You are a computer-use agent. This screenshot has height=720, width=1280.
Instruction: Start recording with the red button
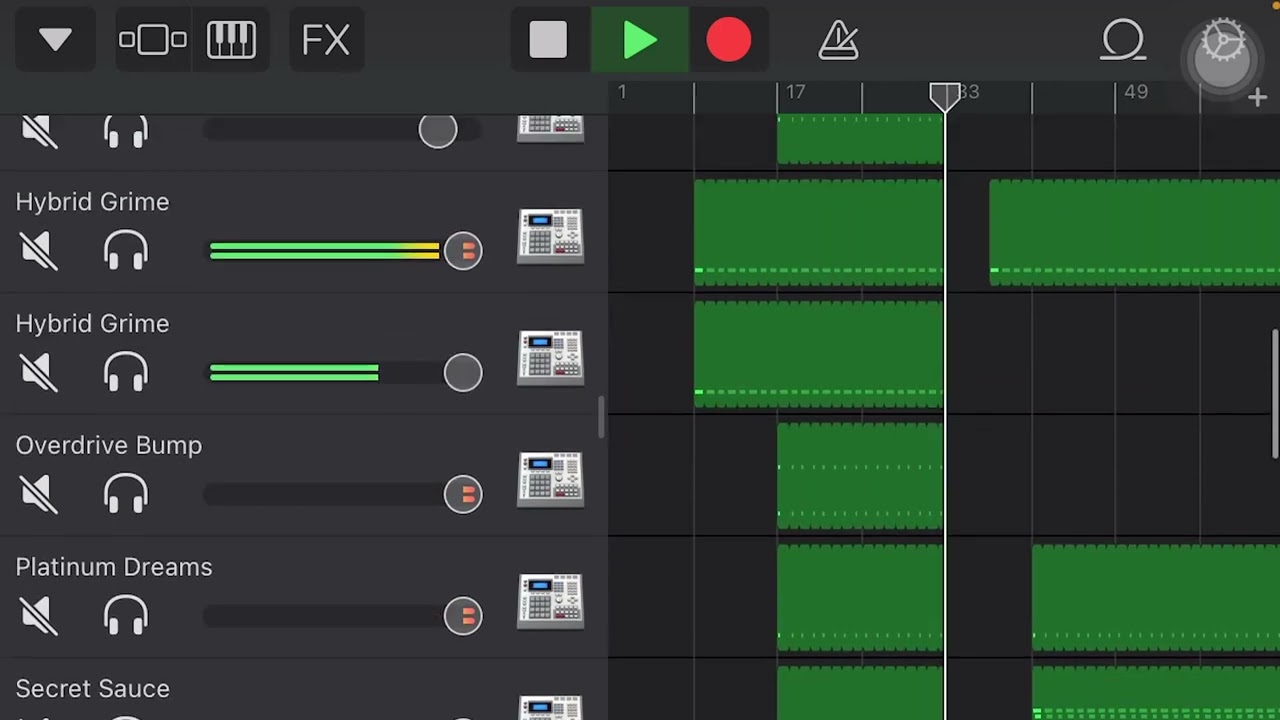(x=728, y=41)
